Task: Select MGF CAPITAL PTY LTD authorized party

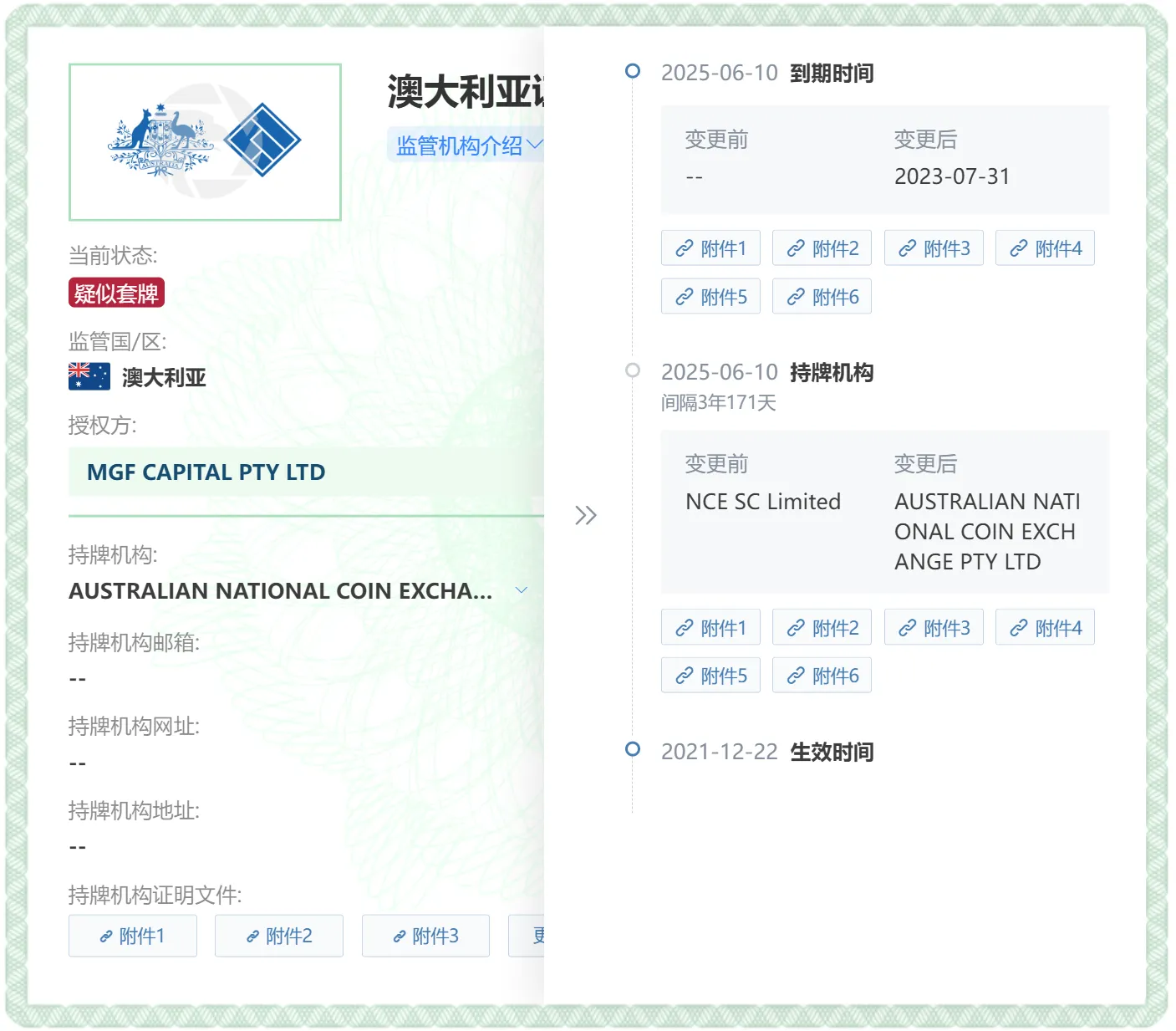Action: pyautogui.click(x=306, y=472)
